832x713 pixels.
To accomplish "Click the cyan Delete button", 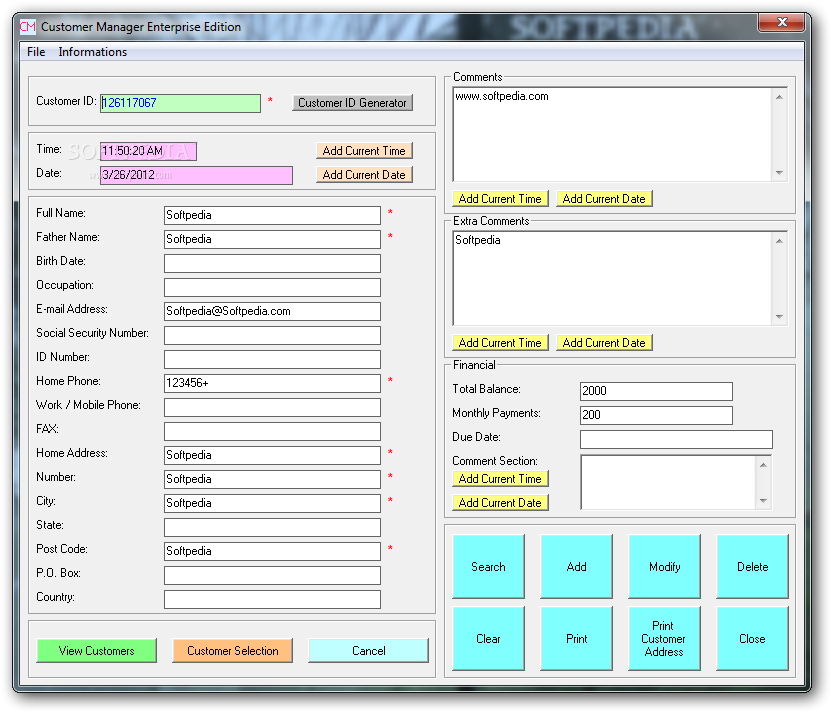I will 752,567.
